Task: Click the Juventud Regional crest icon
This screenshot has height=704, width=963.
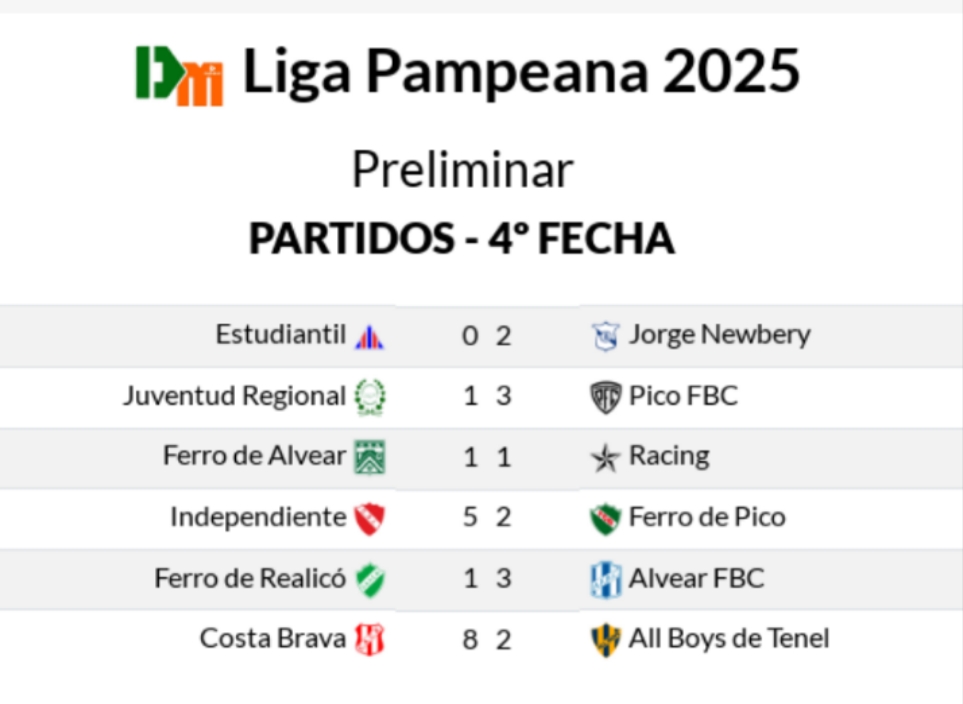Action: click(370, 397)
